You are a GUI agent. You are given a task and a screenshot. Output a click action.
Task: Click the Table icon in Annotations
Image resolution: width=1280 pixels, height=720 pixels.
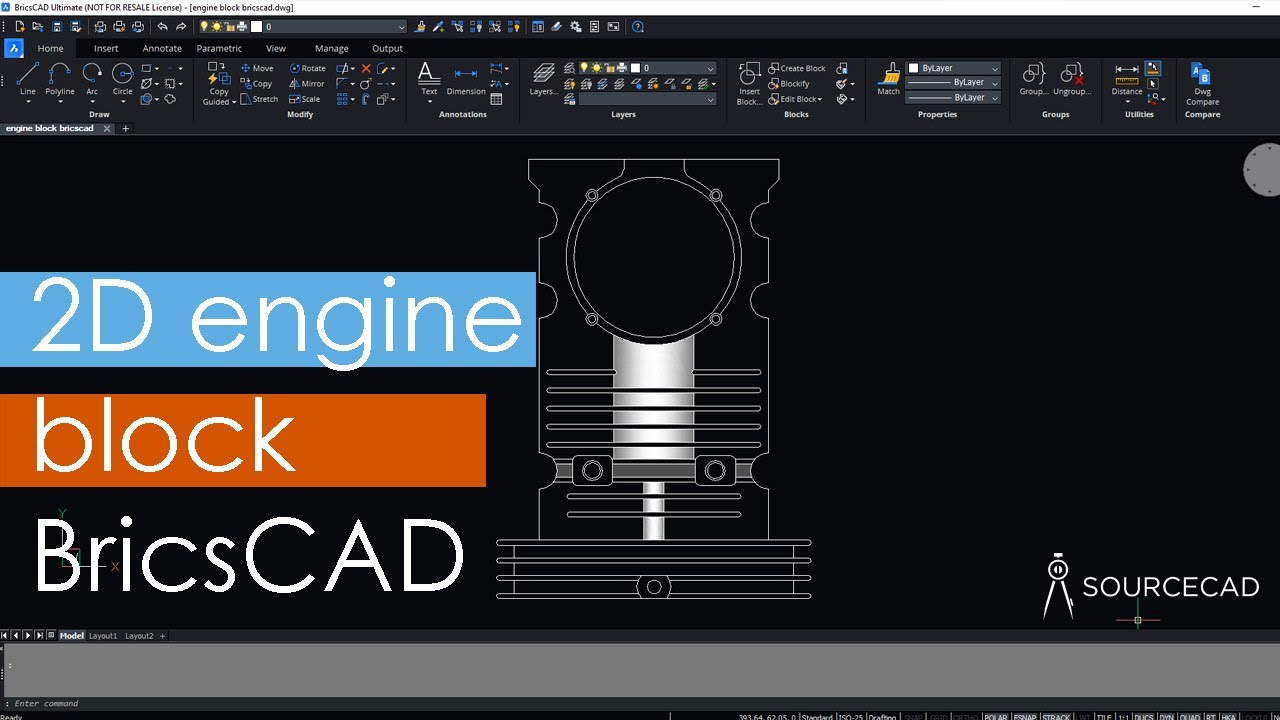496,99
